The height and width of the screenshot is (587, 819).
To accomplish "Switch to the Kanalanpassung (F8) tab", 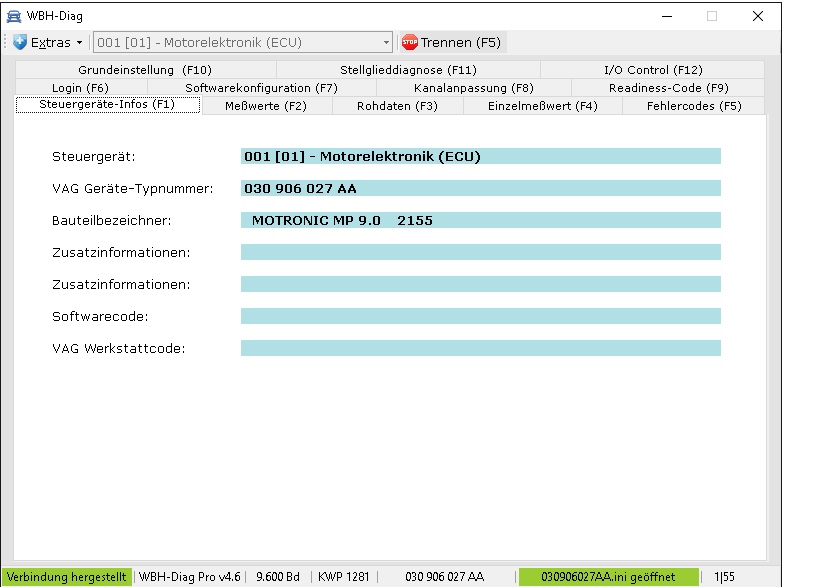I will coord(473,88).
